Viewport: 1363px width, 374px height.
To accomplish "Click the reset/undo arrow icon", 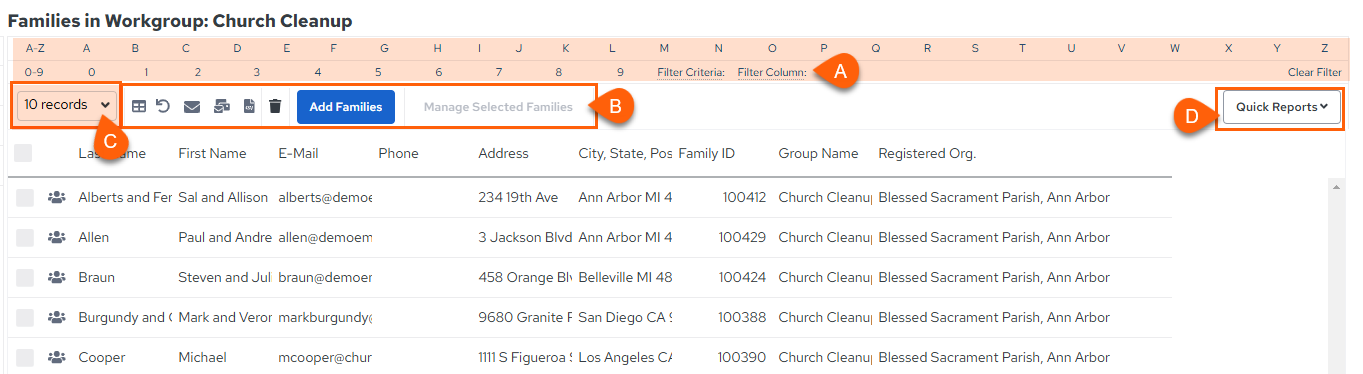I will pyautogui.click(x=163, y=106).
